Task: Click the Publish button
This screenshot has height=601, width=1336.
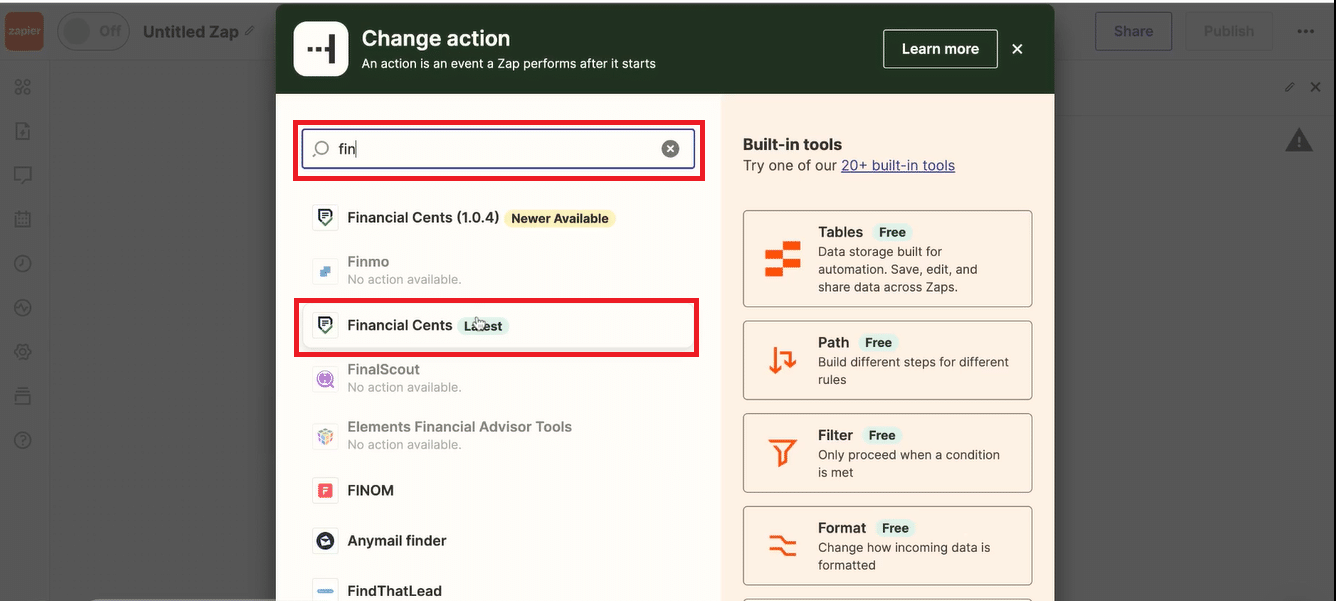Action: tap(1229, 31)
